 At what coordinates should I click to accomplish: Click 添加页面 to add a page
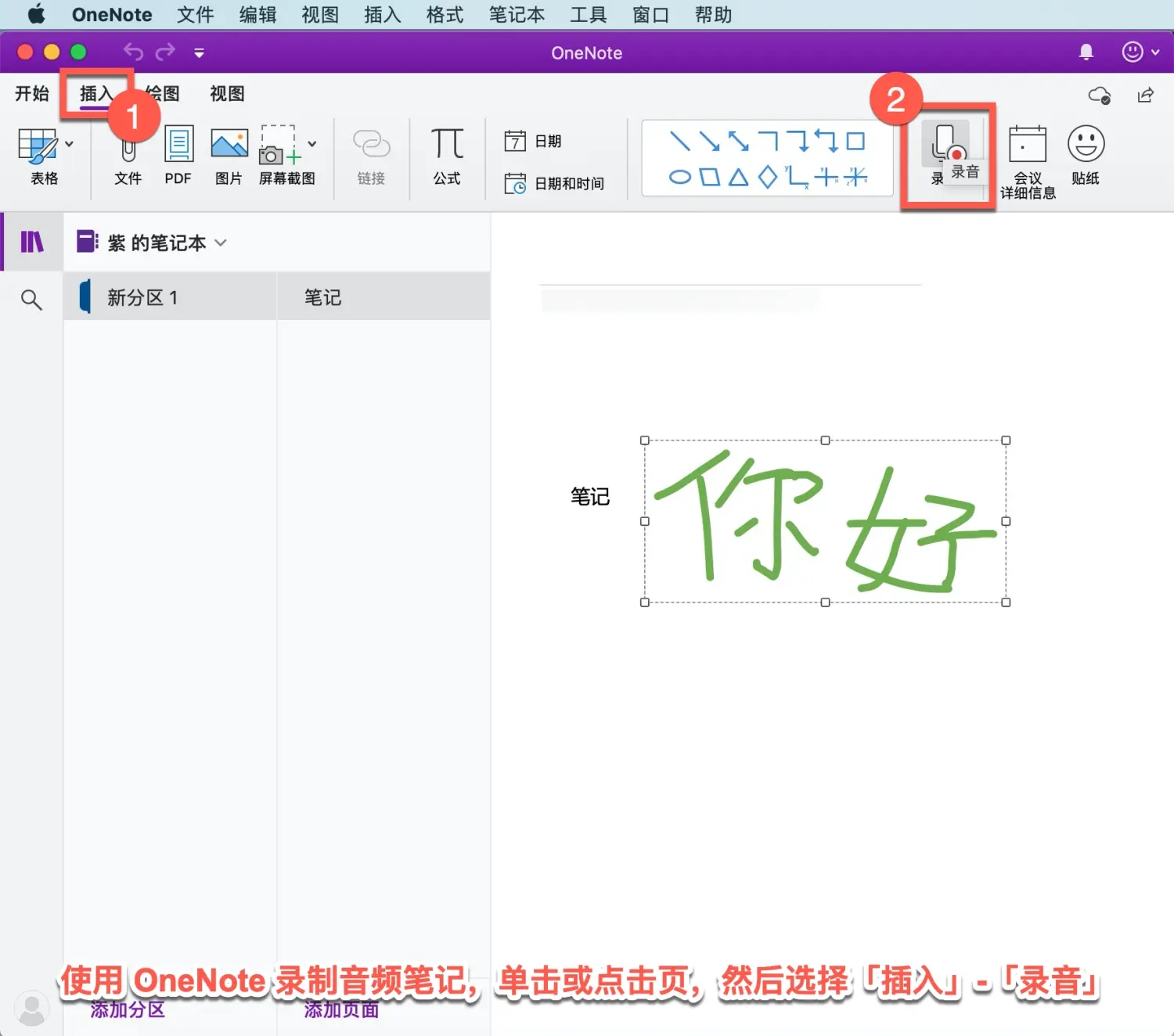[x=341, y=1010]
